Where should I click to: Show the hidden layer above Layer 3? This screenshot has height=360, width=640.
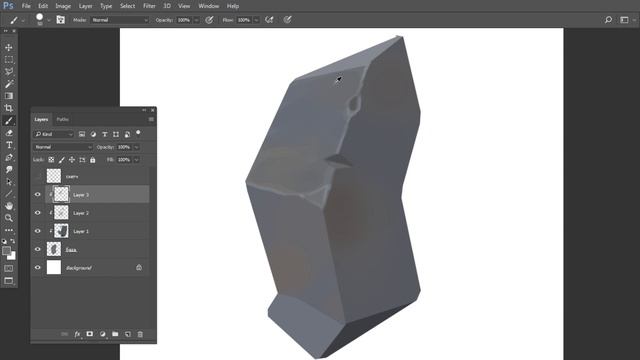coord(38,176)
